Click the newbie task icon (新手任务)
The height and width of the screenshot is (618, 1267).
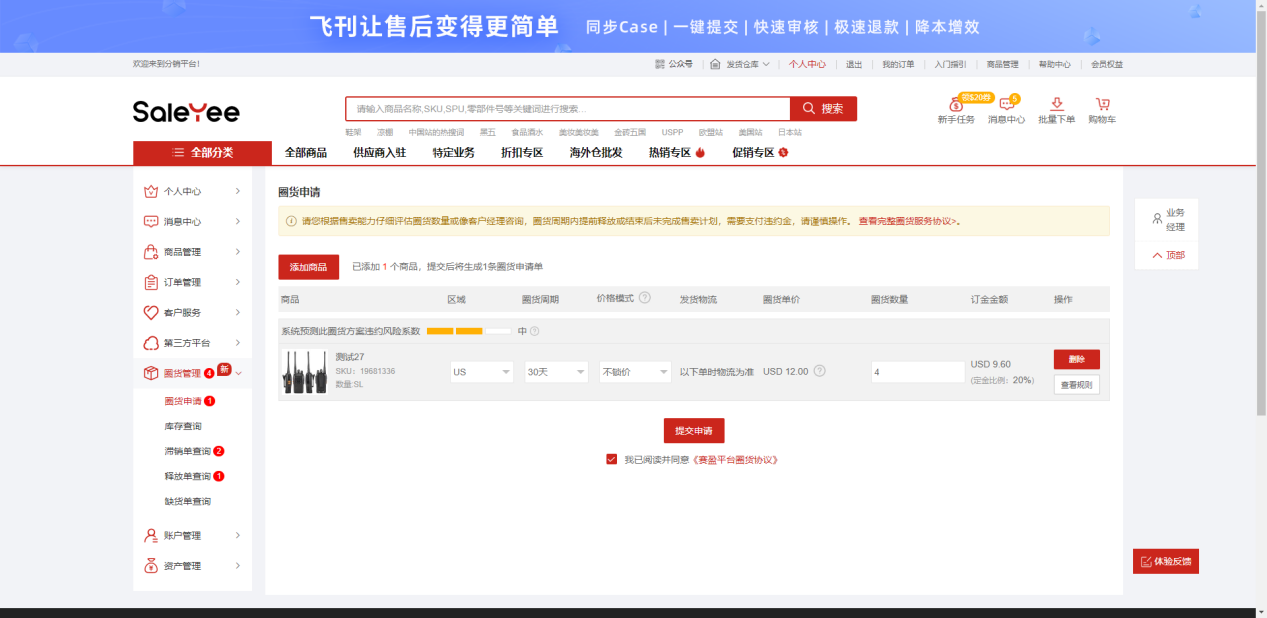(x=955, y=105)
